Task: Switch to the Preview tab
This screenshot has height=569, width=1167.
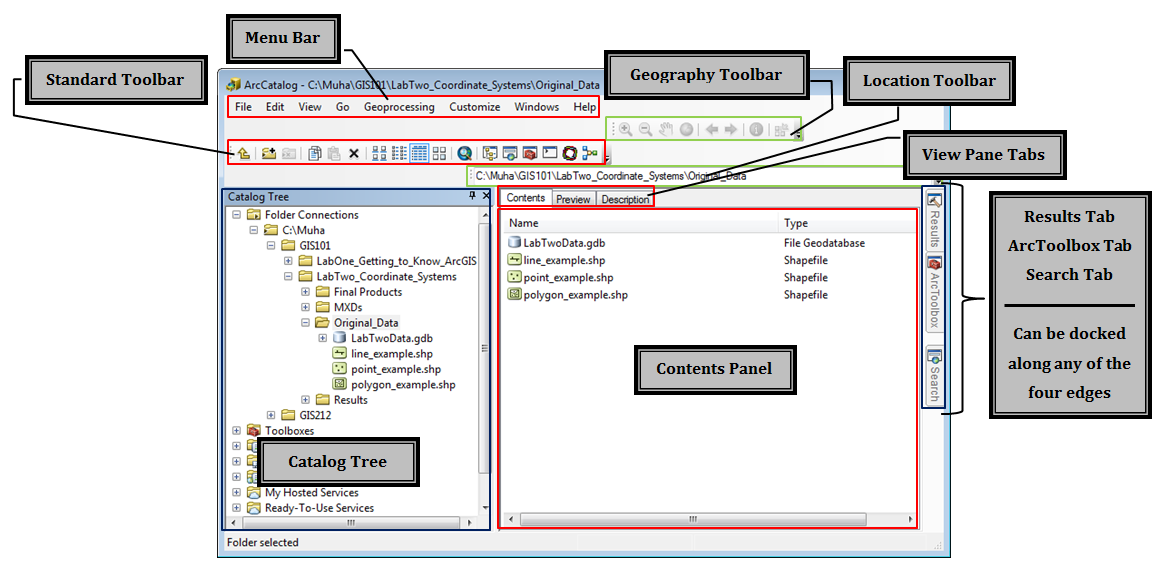Action: pyautogui.click(x=573, y=199)
